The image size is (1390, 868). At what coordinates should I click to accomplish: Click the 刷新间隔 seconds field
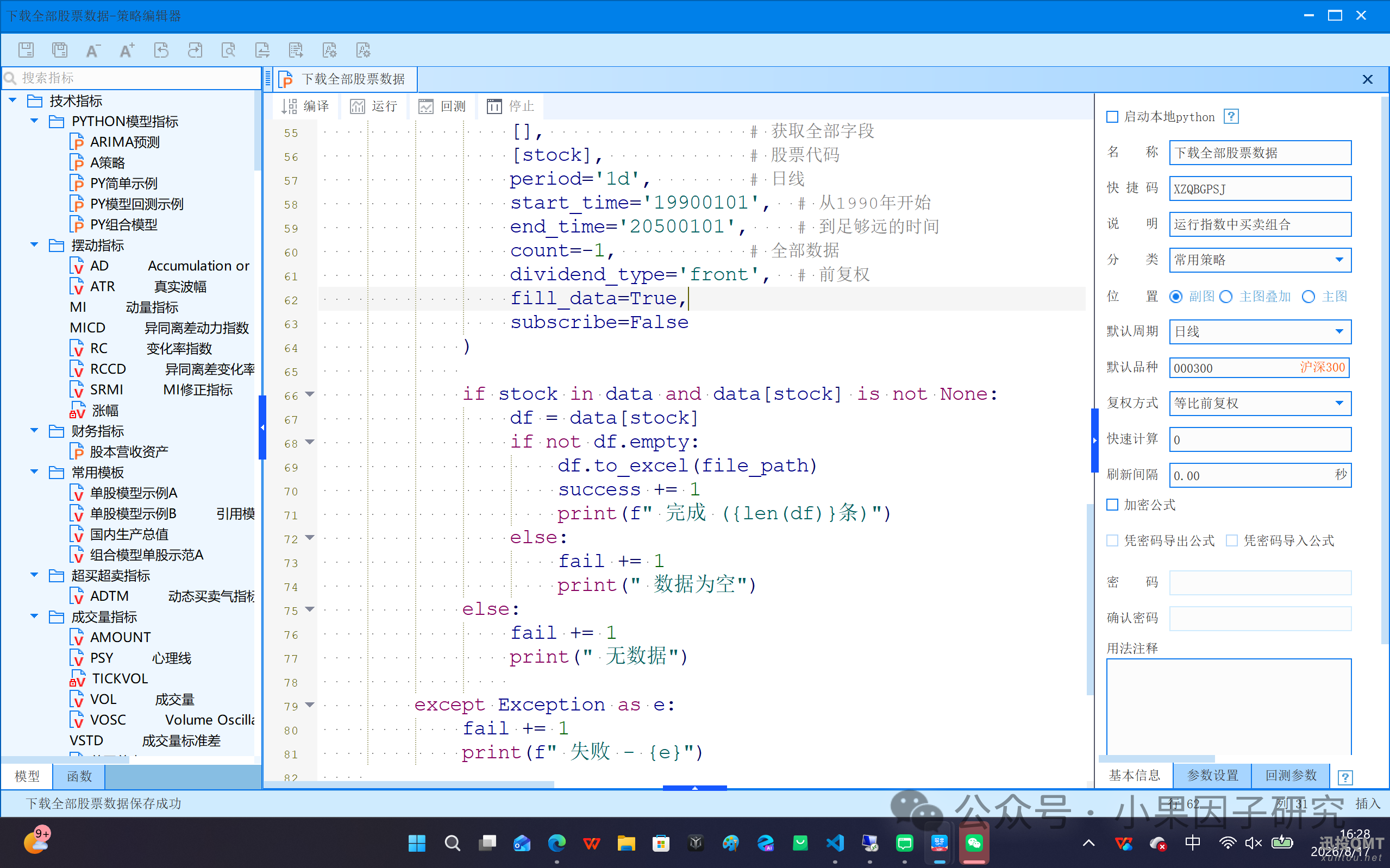pyautogui.click(x=1260, y=475)
